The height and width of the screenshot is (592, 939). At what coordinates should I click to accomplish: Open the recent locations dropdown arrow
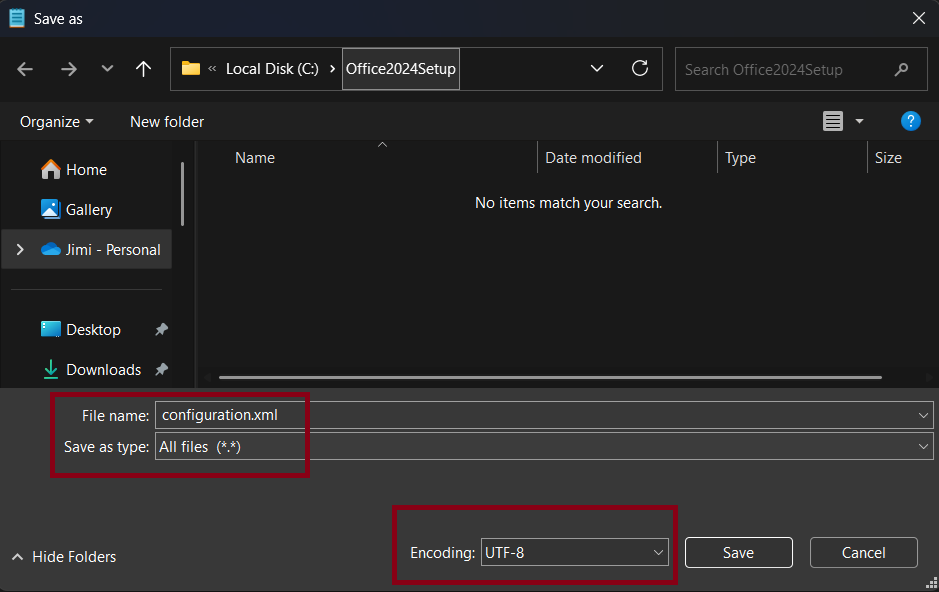point(107,69)
